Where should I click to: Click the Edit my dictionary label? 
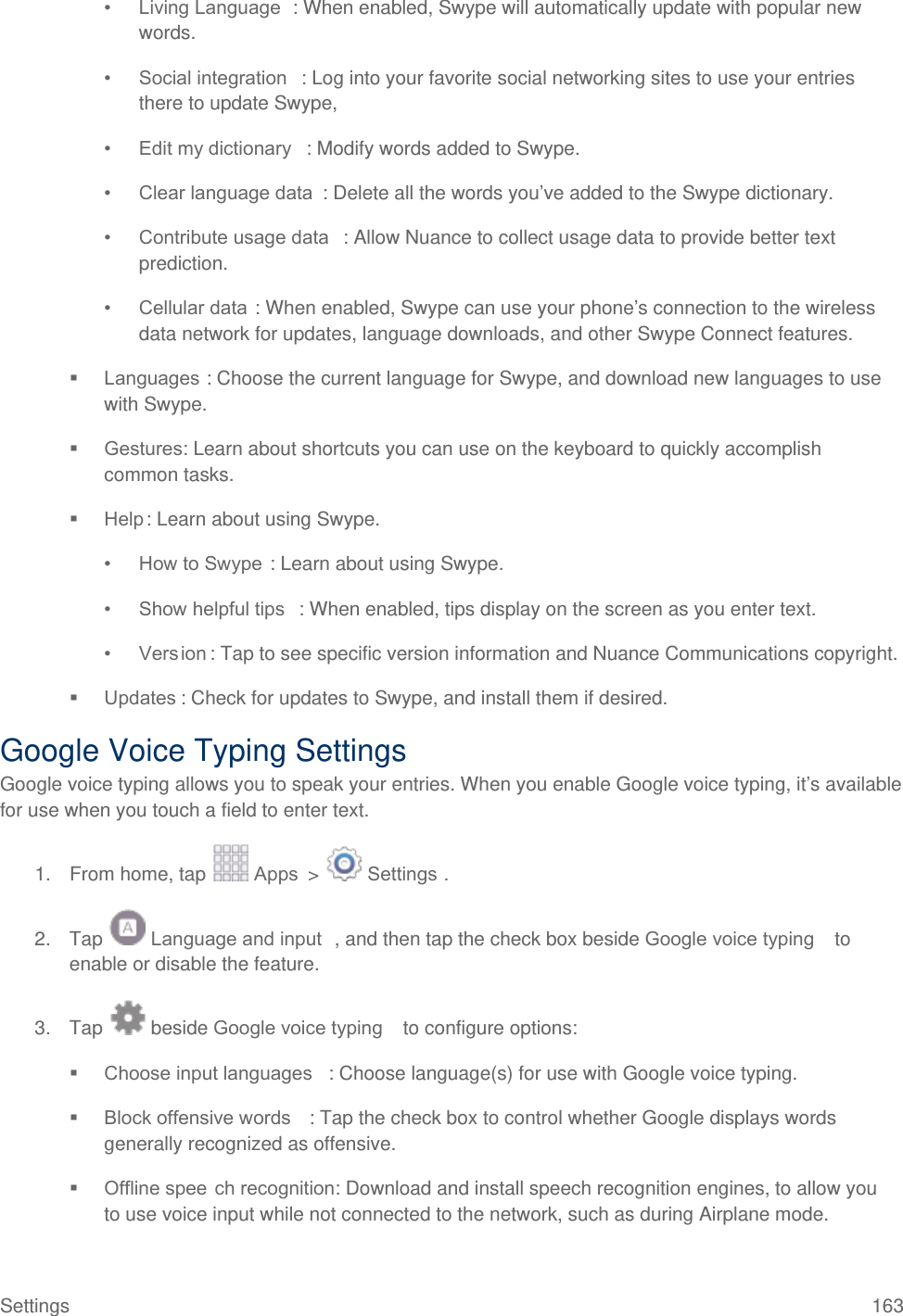214,148
